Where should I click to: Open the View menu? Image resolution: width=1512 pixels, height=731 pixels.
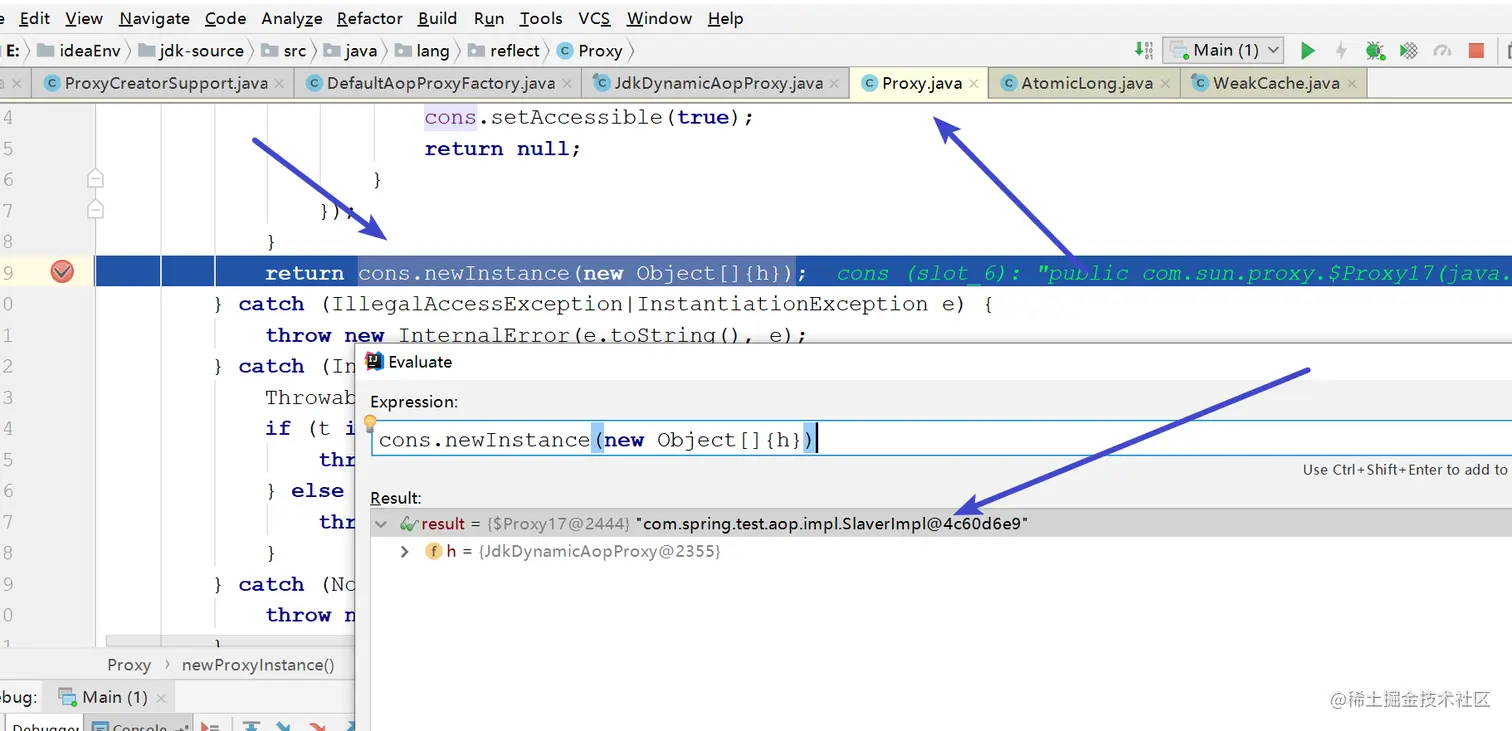point(84,18)
